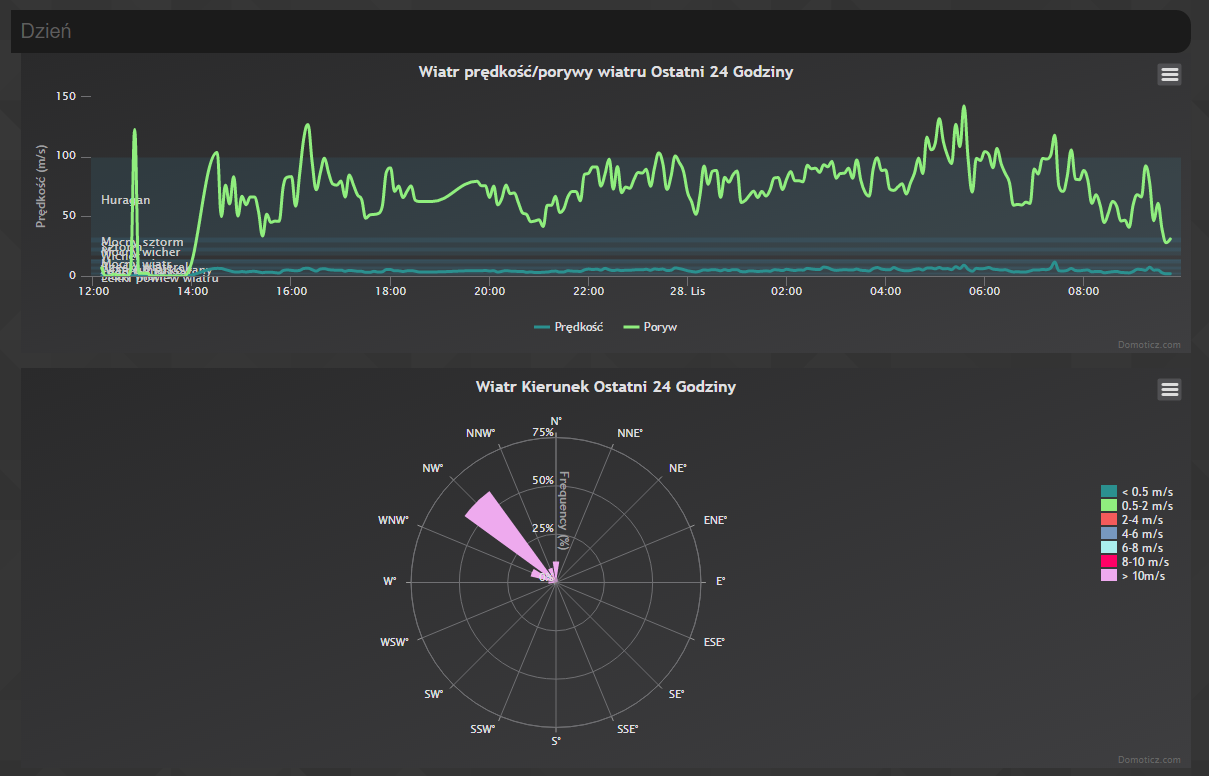Open Domoticz.com link under wind speed chart
Image resolution: width=1209 pixels, height=776 pixels.
point(1149,345)
